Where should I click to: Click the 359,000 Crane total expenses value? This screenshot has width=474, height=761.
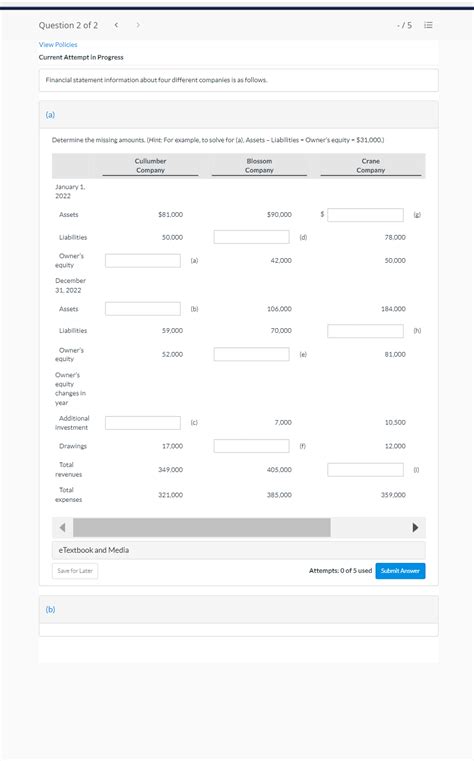tap(393, 495)
